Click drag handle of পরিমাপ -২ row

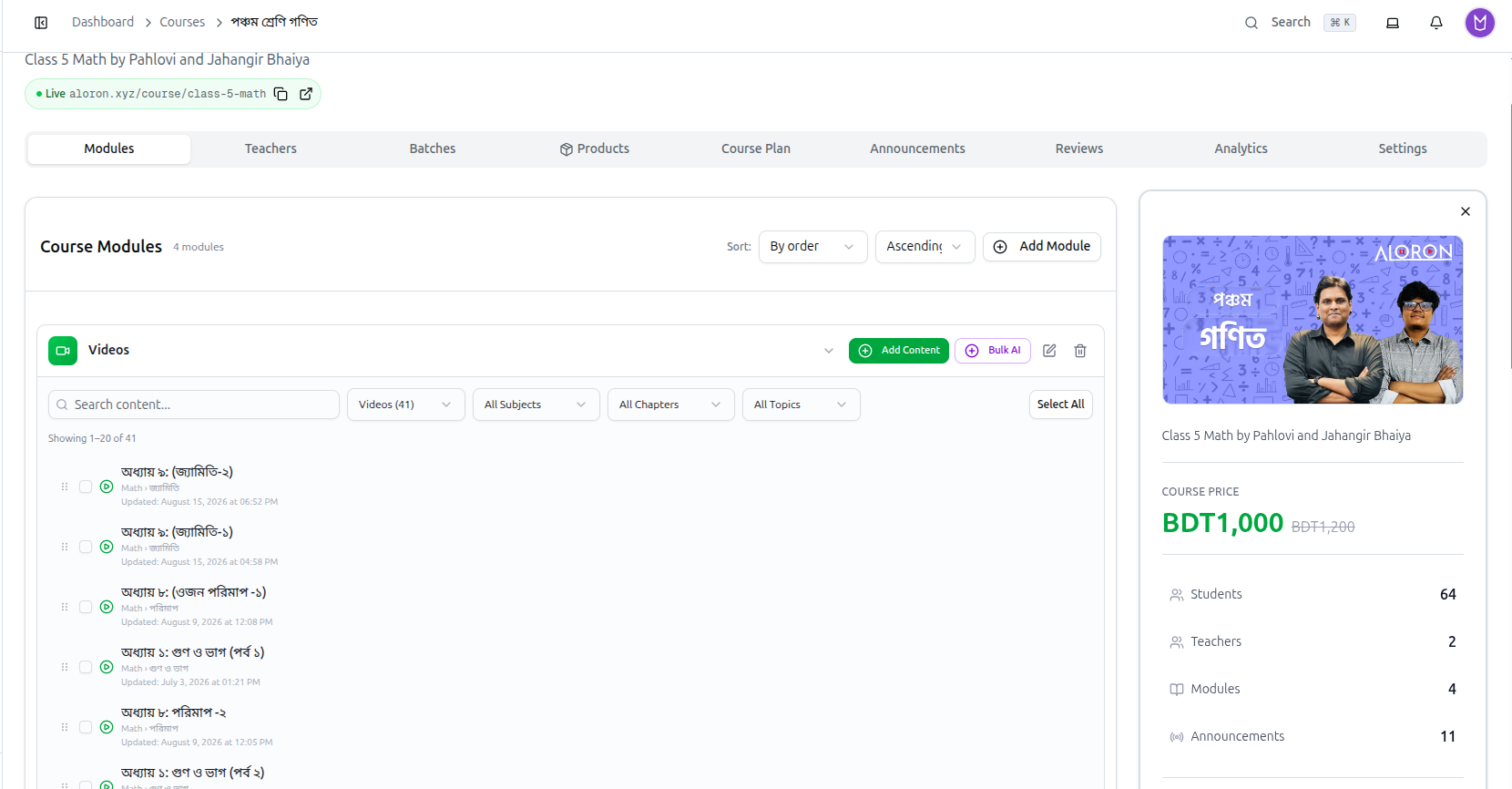[65, 727]
